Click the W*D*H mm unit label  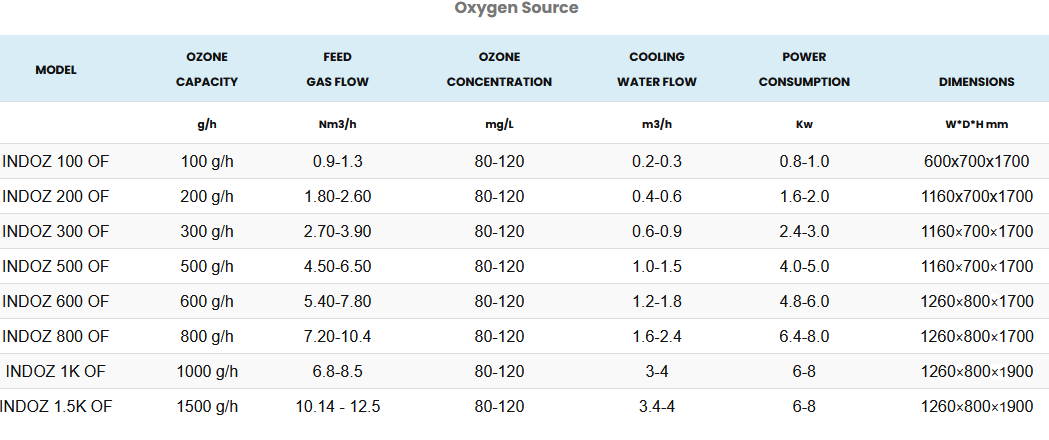point(976,125)
